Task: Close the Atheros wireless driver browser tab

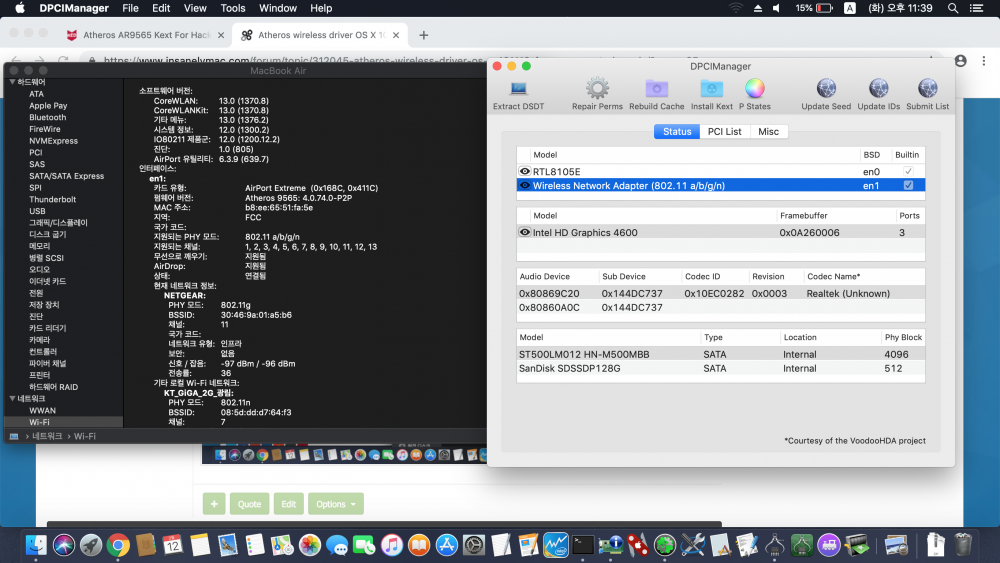Action: tap(396, 35)
